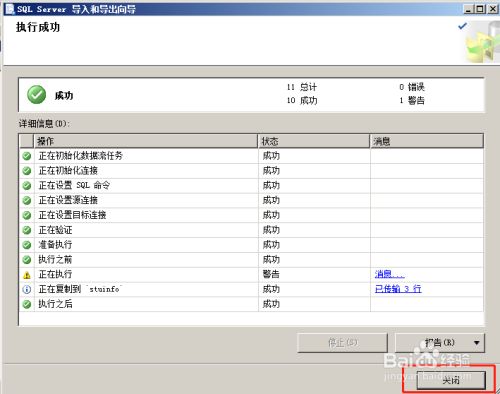Image resolution: width=500 pixels, height=394 pixels.
Task: Click the green check icon beside 正在验证
Action: (x=27, y=230)
